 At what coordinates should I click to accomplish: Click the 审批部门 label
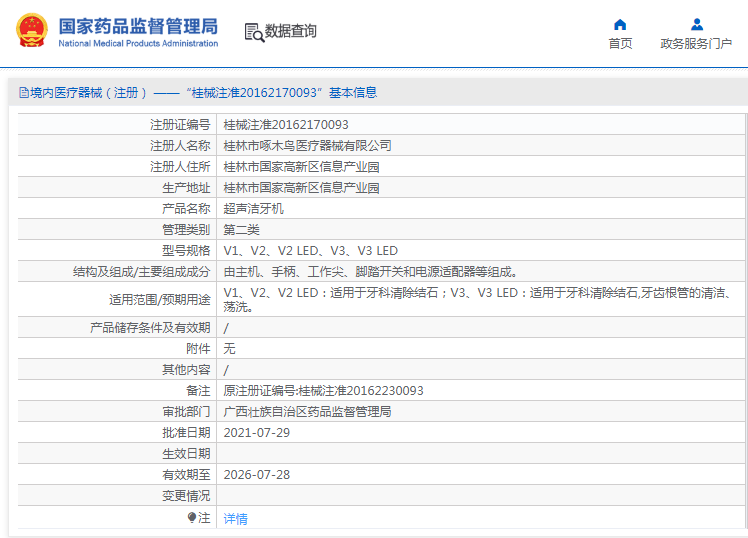187,412
